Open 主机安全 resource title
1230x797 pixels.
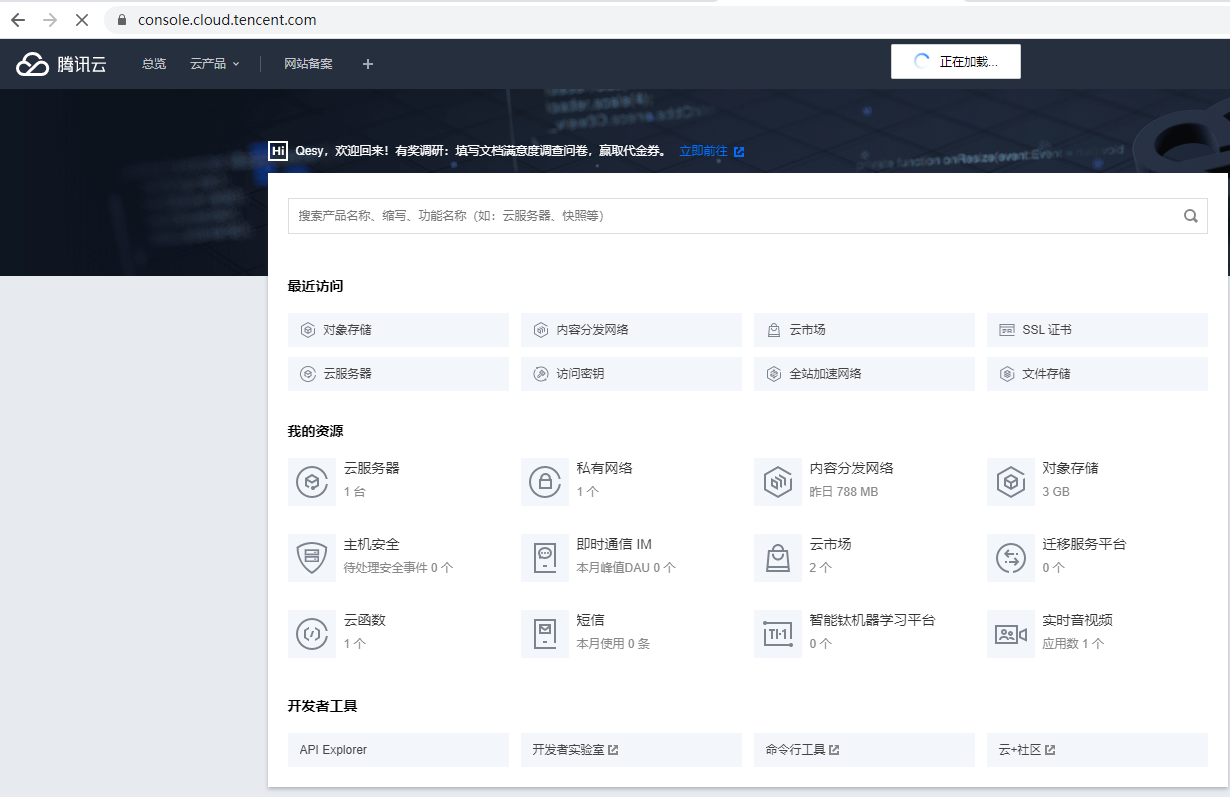coord(372,544)
